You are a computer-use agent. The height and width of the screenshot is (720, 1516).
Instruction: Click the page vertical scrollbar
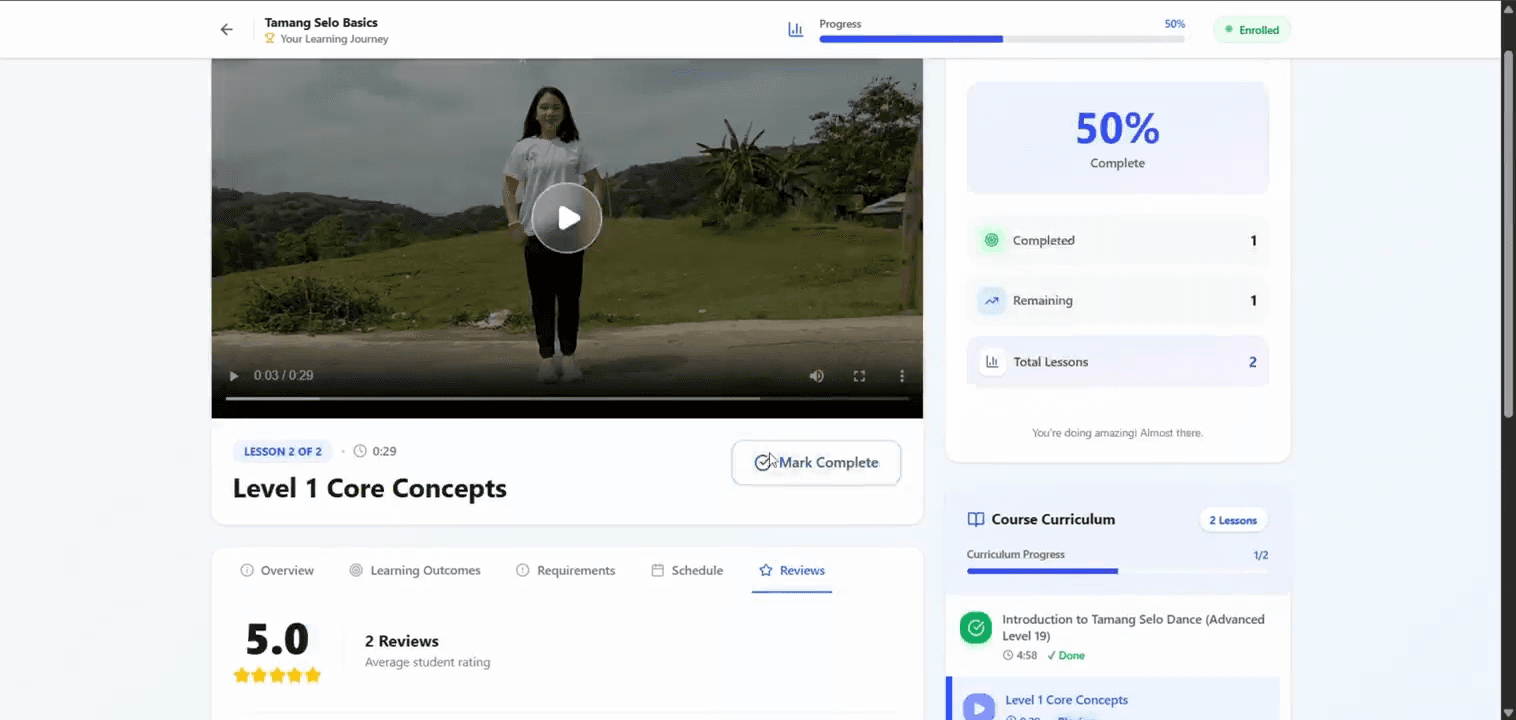pyautogui.click(x=1508, y=232)
